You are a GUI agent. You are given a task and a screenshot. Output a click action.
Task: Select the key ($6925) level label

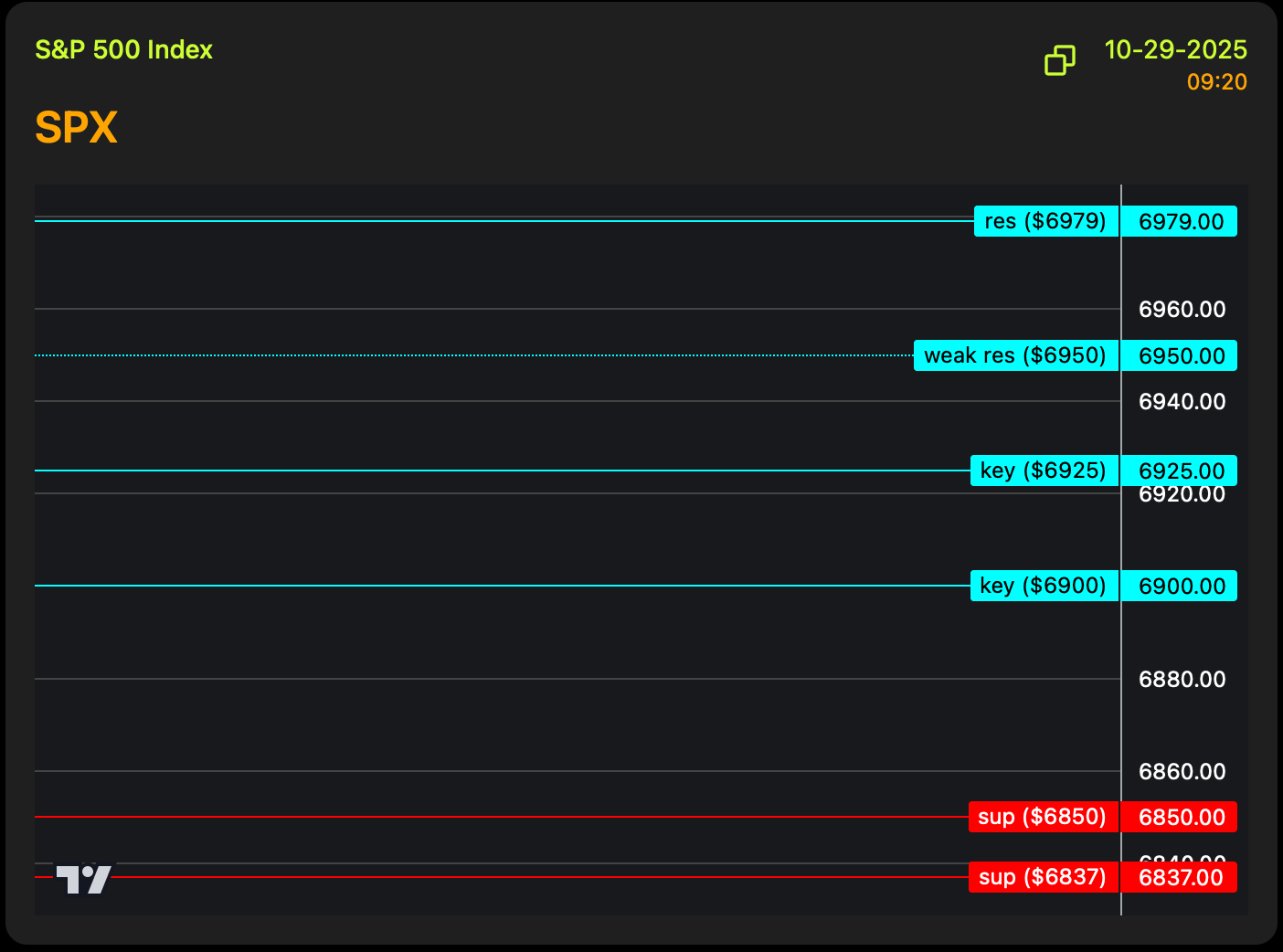click(1044, 471)
